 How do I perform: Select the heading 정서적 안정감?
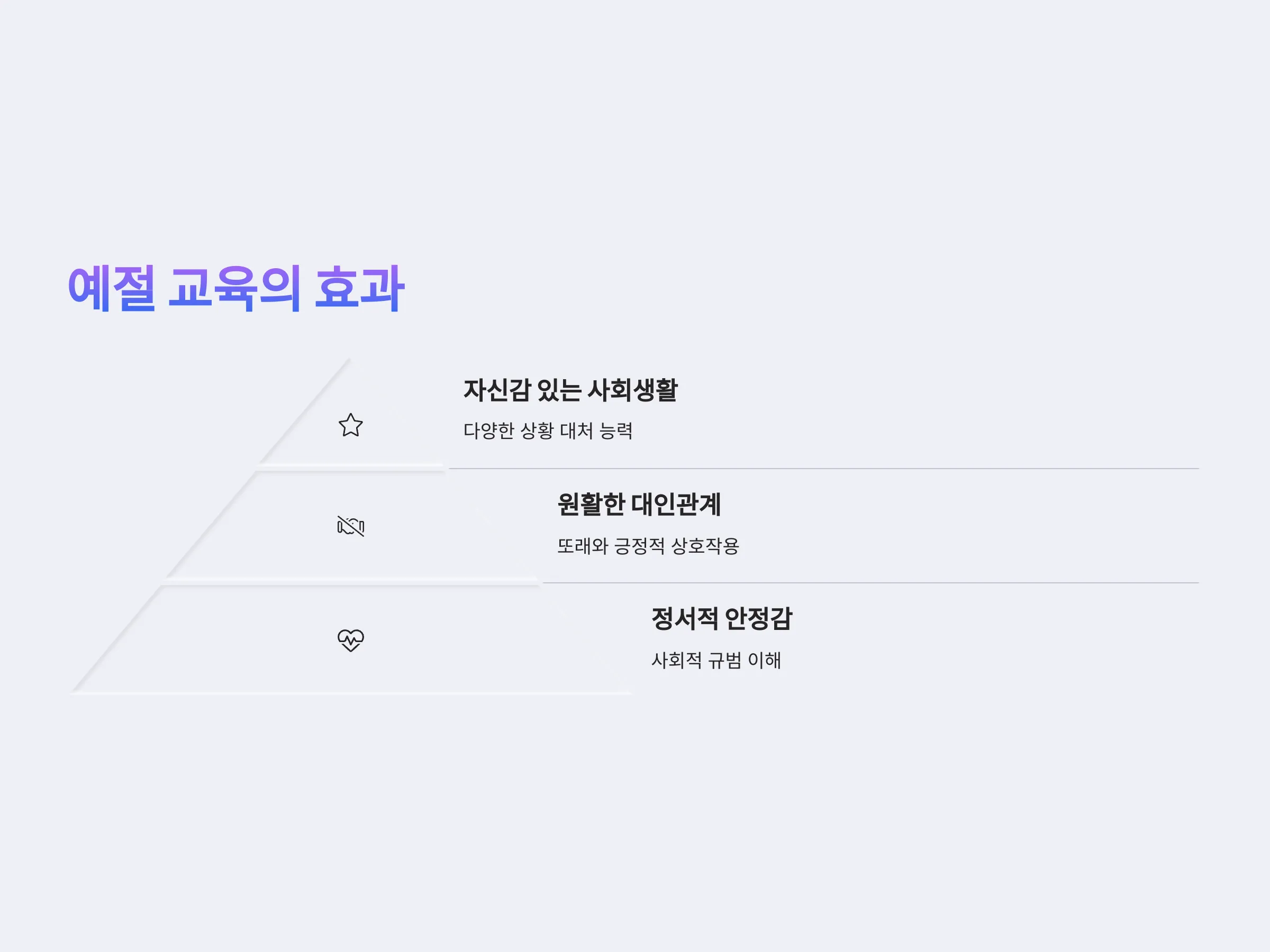722,619
